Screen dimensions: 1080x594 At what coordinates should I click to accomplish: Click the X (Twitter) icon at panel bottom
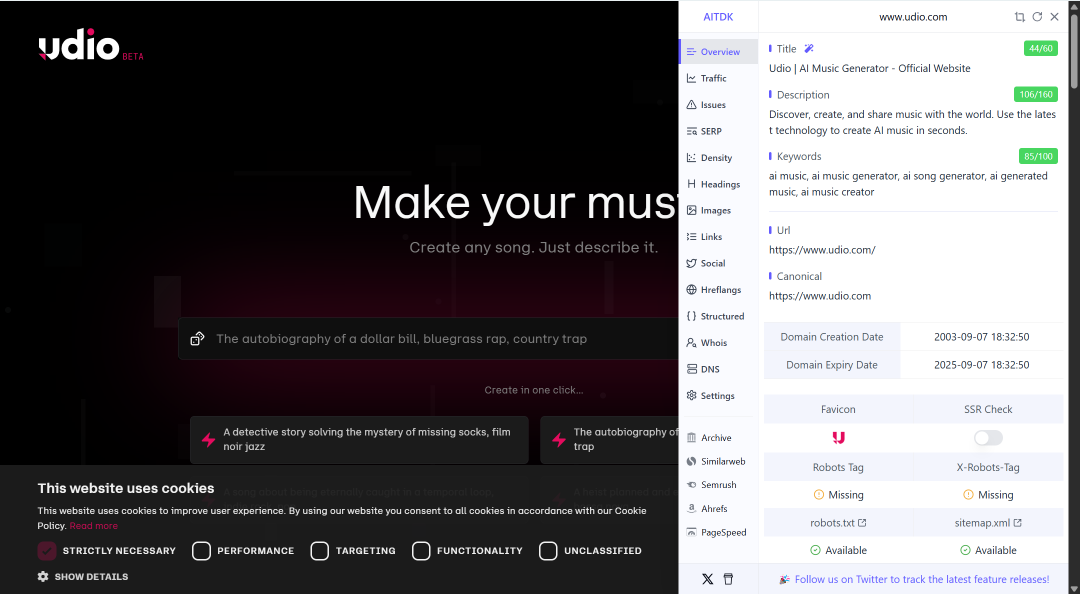click(707, 579)
